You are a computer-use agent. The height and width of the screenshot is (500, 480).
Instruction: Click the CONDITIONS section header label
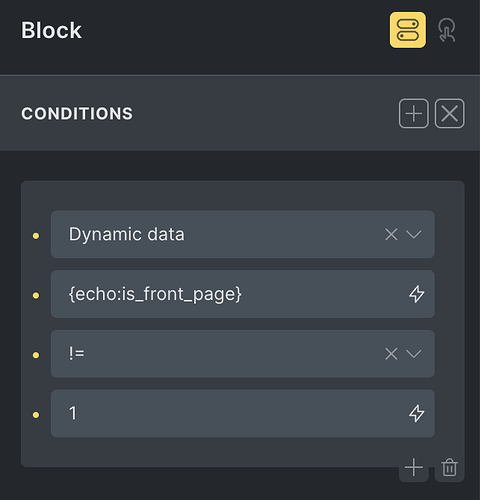pos(77,114)
